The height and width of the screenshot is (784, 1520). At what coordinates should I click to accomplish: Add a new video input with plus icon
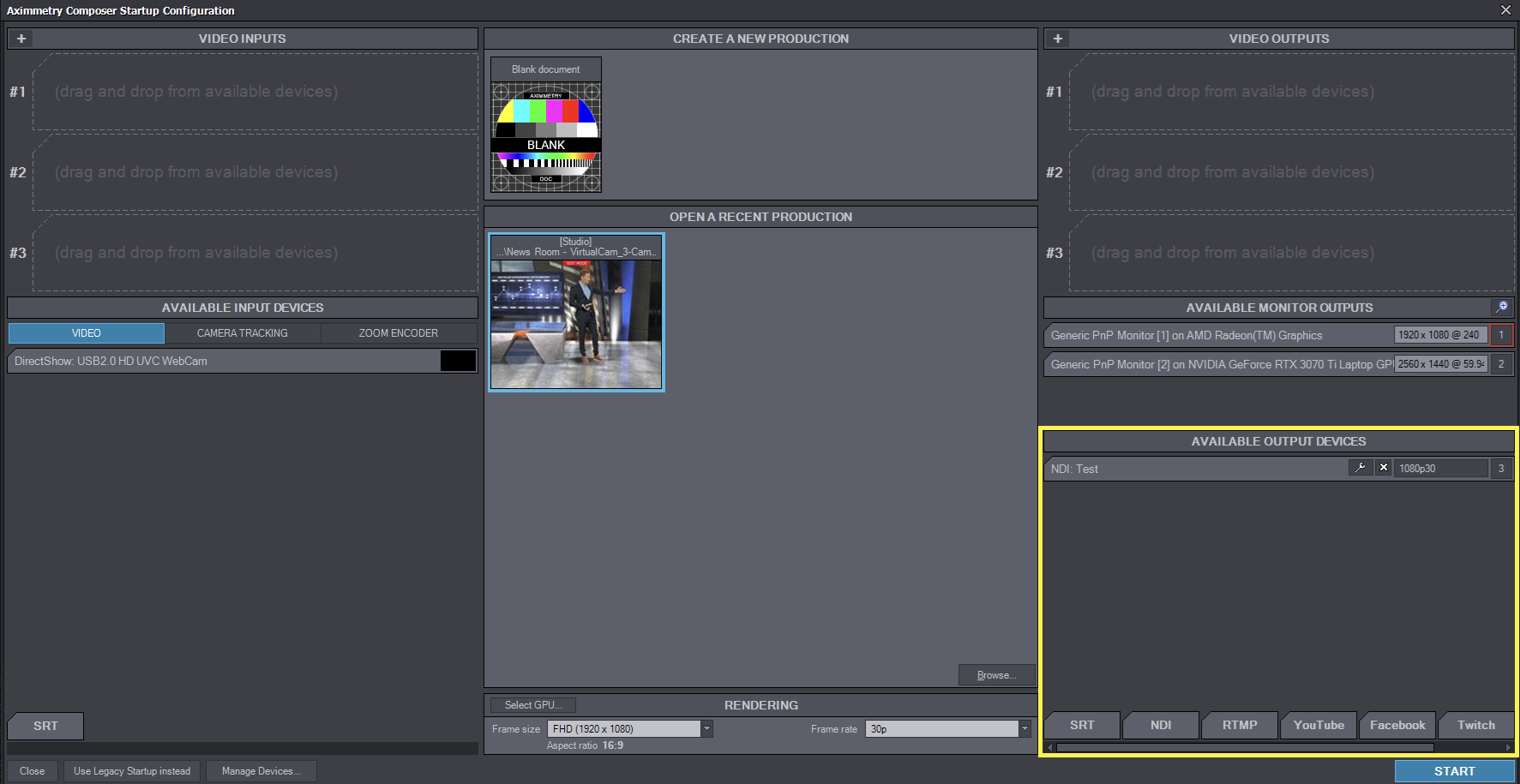(21, 39)
